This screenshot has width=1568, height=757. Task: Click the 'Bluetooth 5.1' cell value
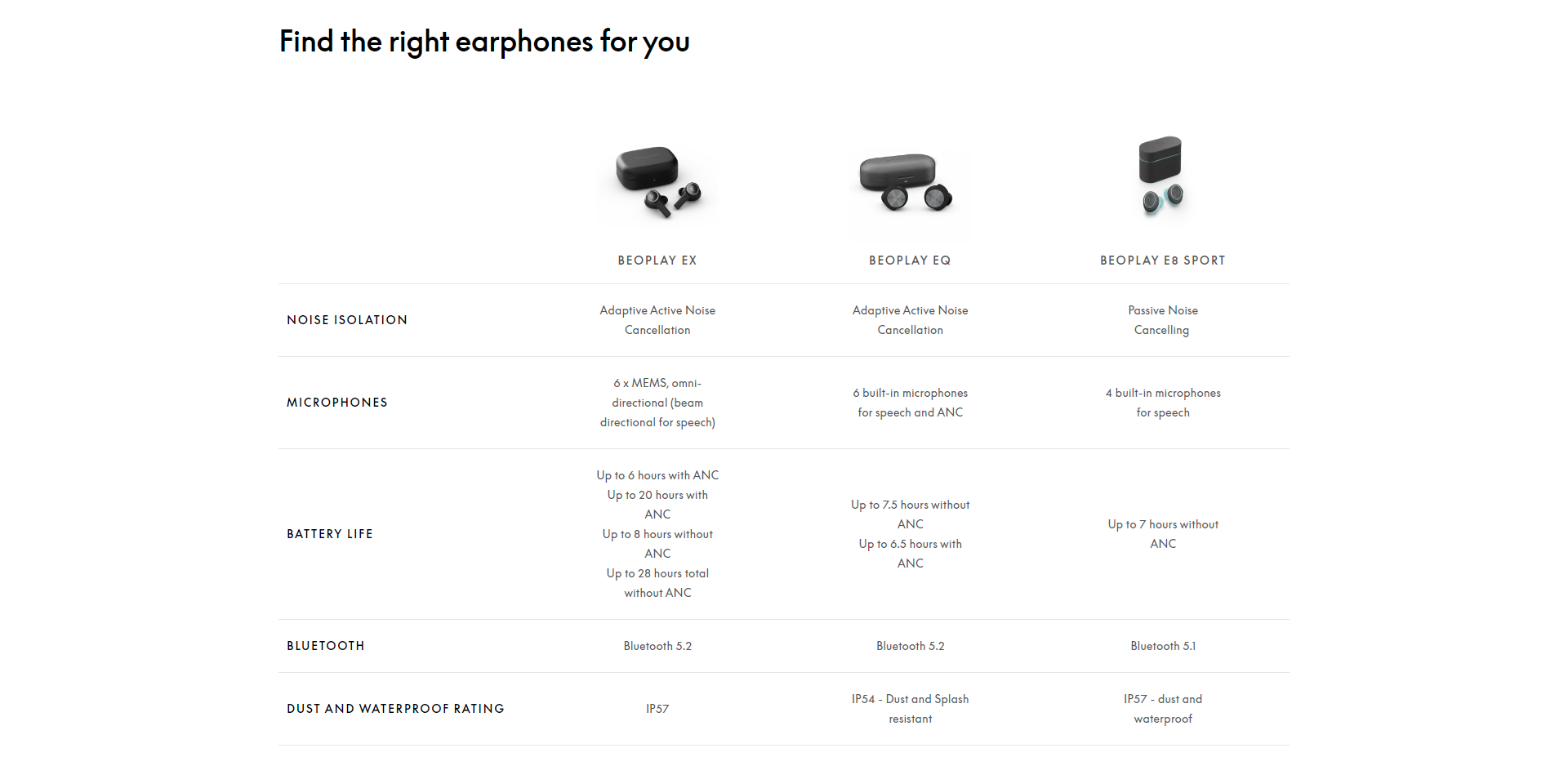point(1163,646)
